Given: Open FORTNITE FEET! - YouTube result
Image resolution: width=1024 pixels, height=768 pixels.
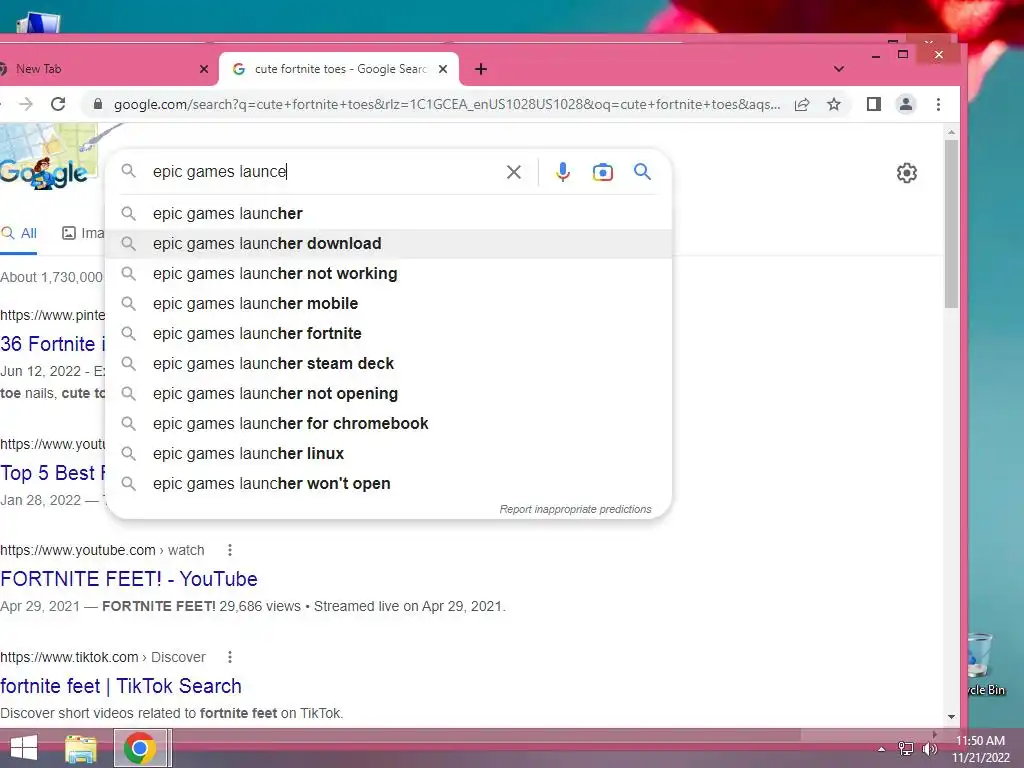Looking at the screenshot, I should click(129, 579).
